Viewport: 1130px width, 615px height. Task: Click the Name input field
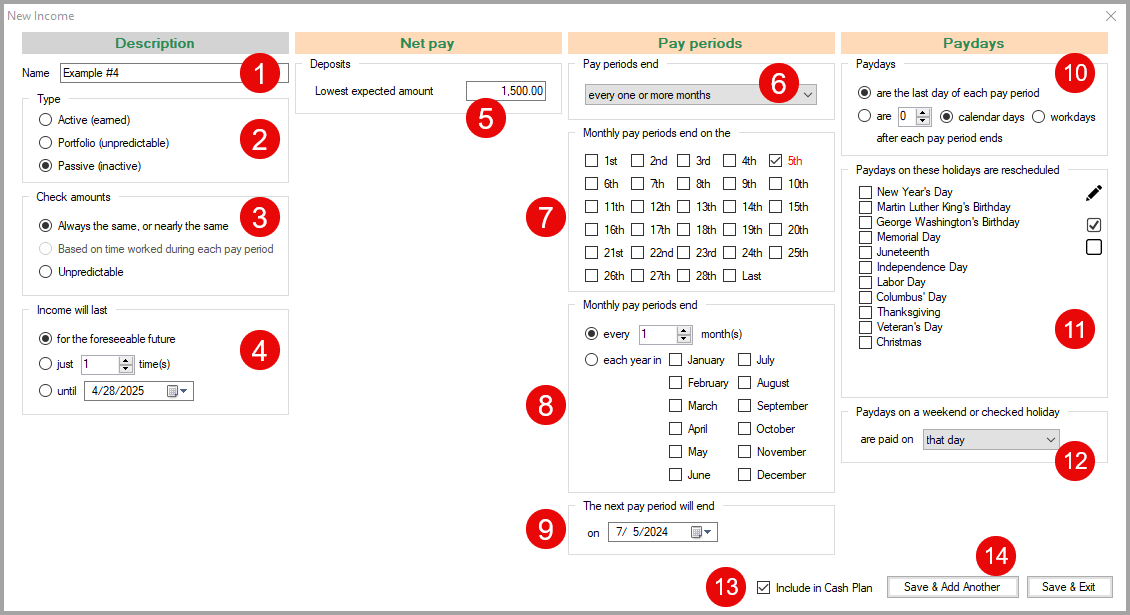point(174,73)
